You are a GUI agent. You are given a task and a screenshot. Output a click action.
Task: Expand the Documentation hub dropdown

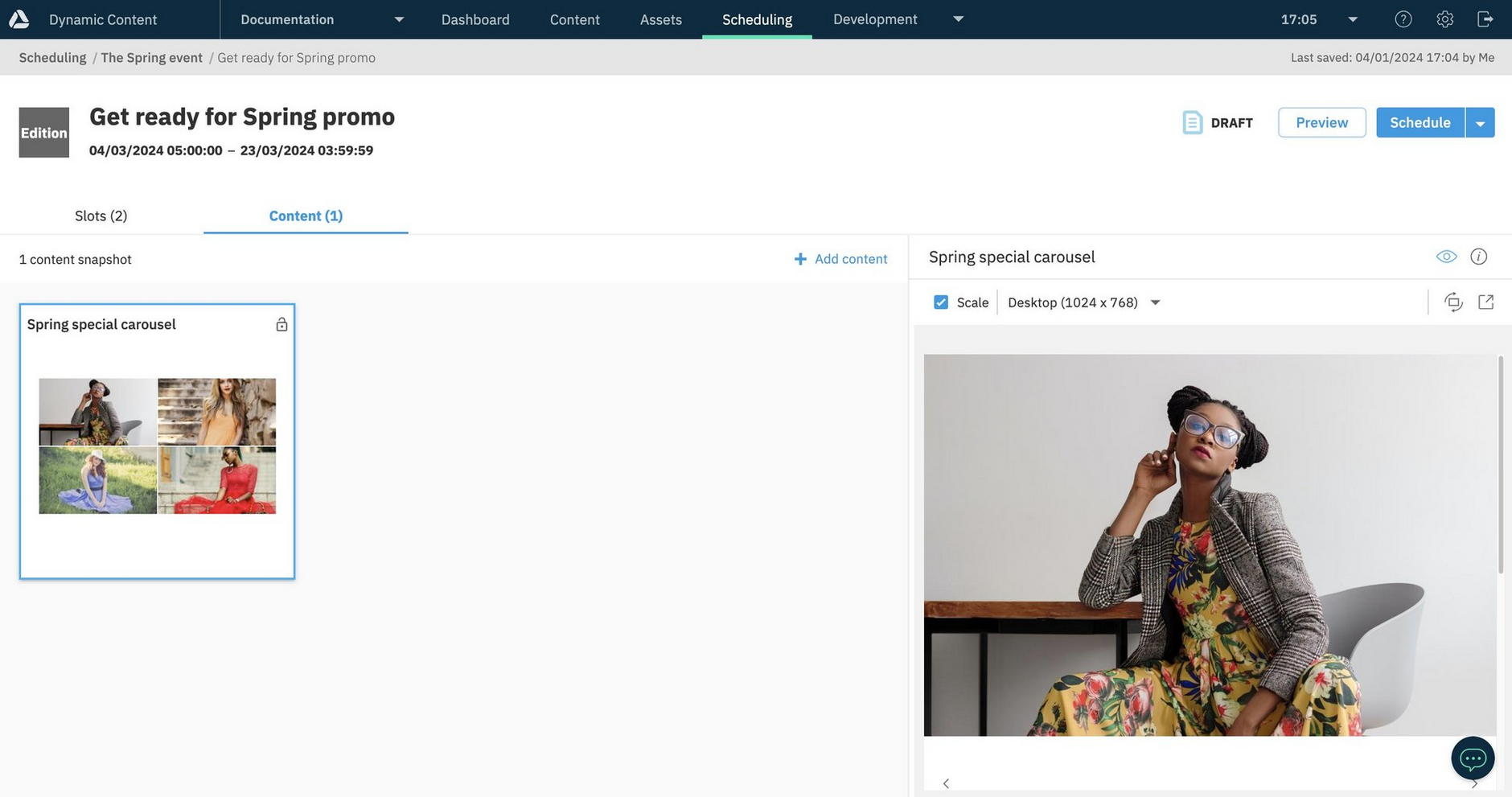pos(399,19)
